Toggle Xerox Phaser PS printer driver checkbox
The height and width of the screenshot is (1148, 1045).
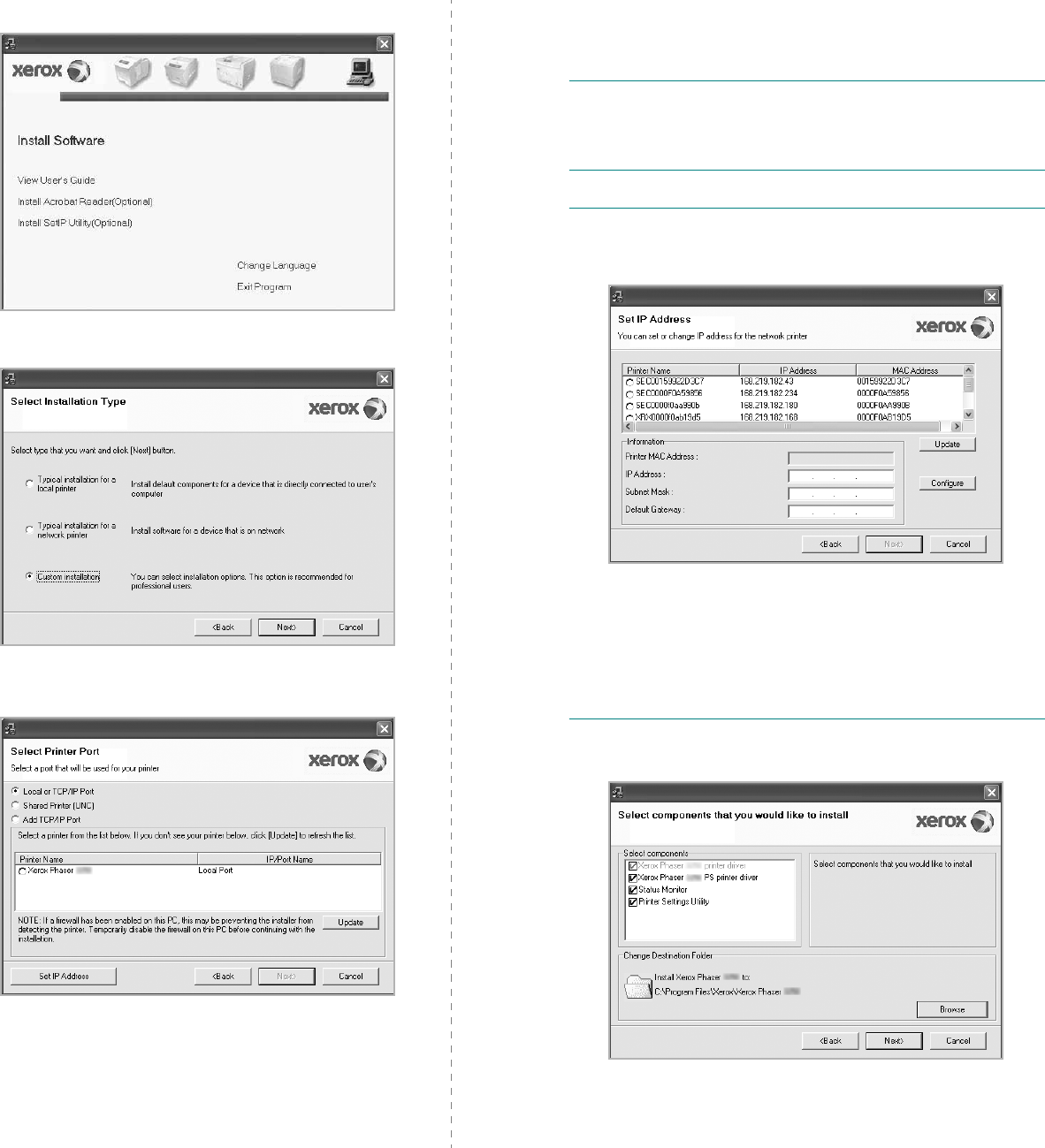pyautogui.click(x=633, y=878)
